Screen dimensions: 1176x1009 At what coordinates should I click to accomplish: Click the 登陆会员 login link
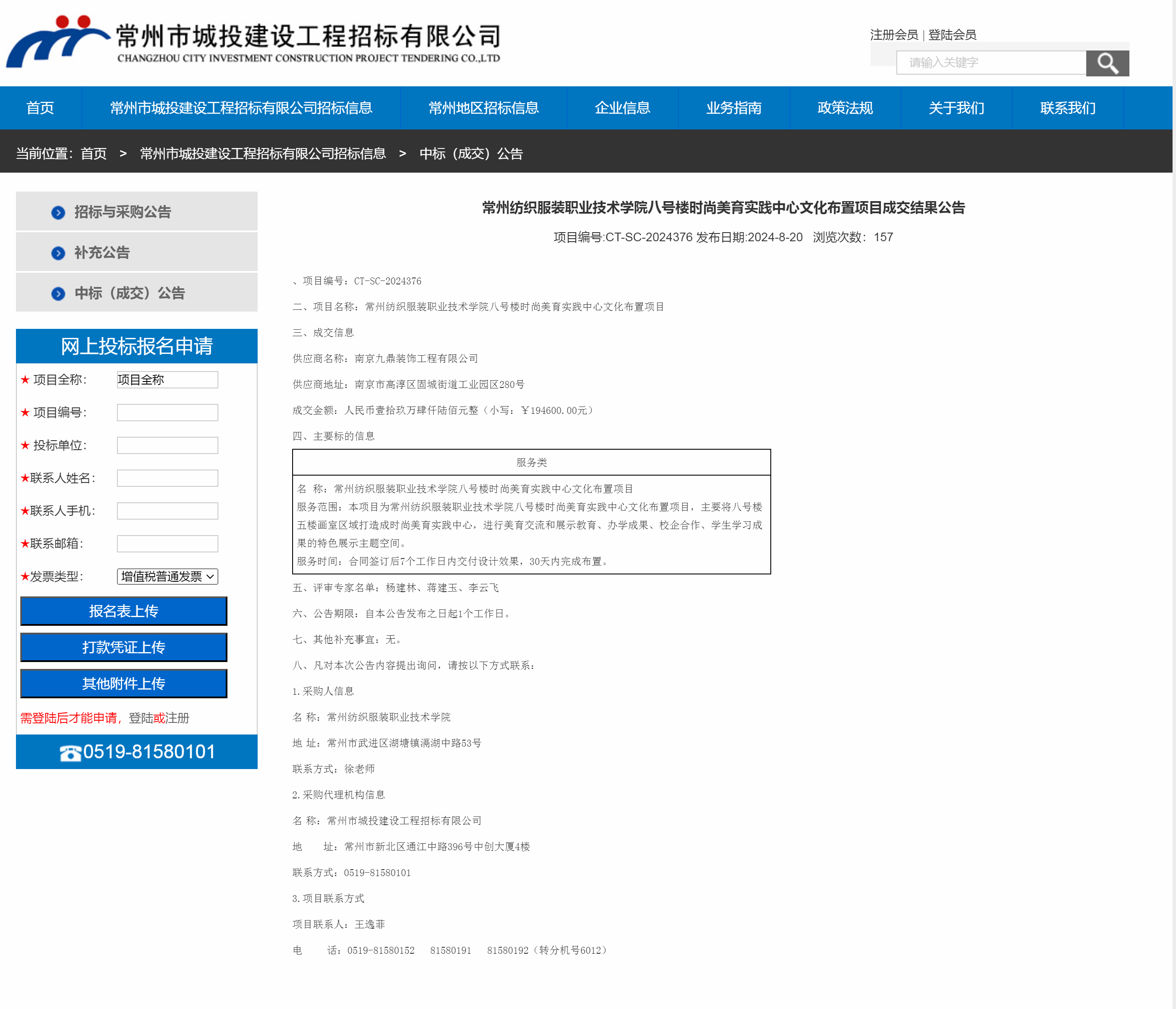(952, 35)
